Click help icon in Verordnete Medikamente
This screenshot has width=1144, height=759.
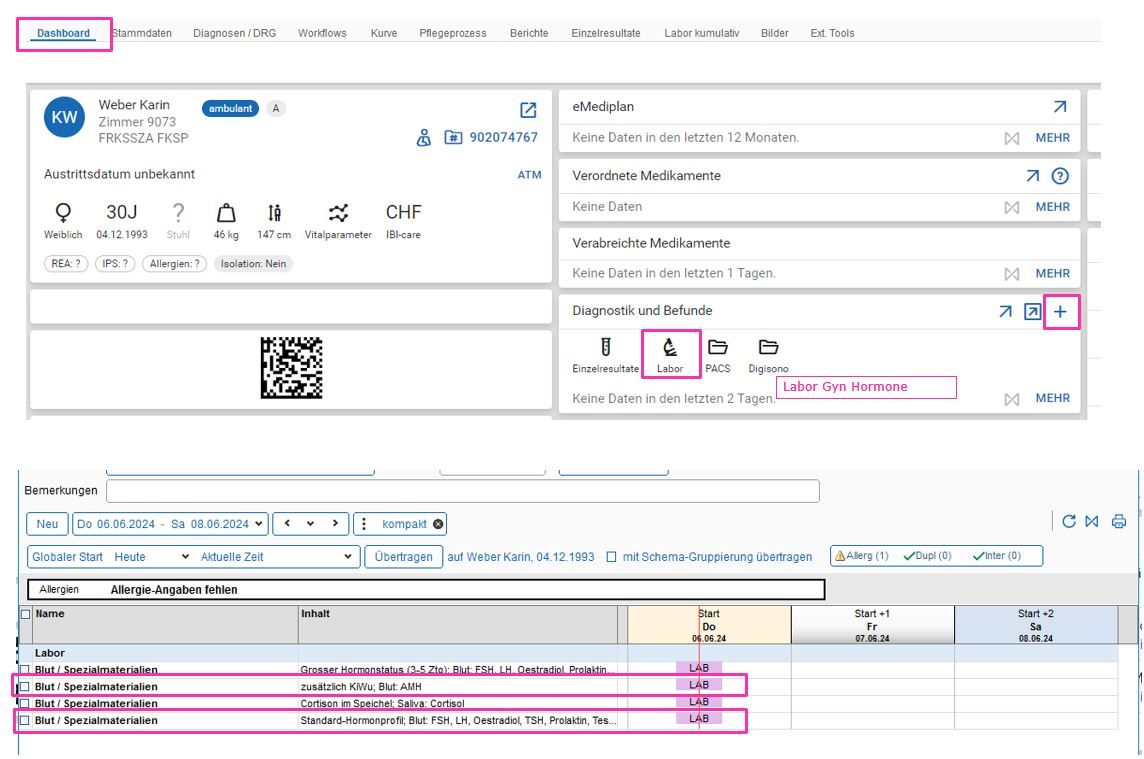1061,176
